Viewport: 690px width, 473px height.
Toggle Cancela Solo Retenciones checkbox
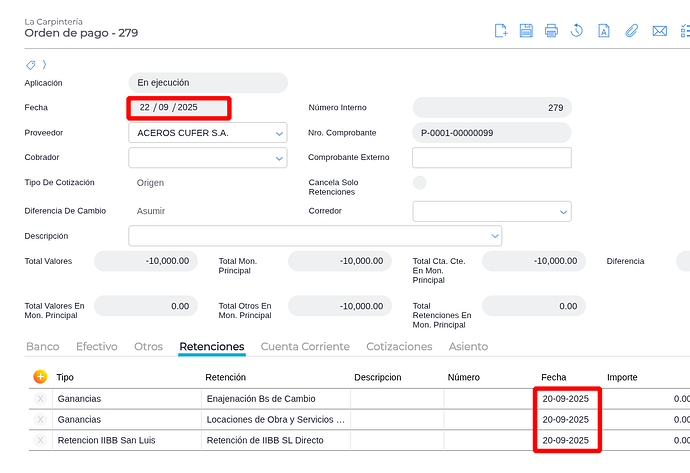[419, 182]
